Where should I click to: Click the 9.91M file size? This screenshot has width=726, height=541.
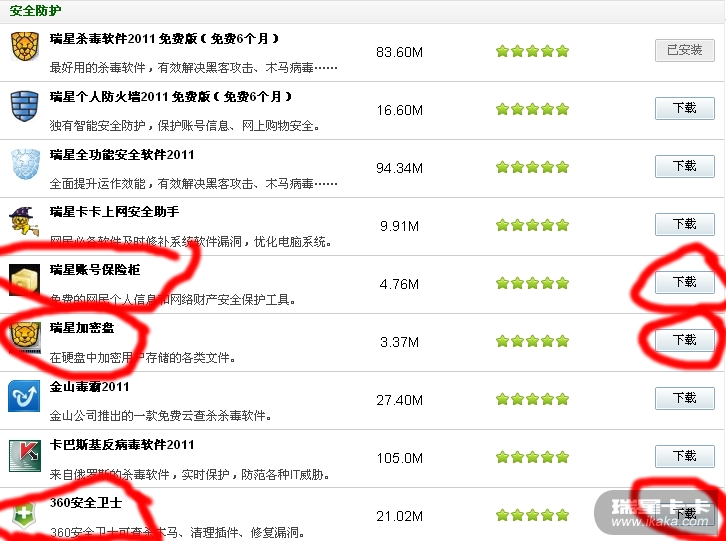coord(399,226)
